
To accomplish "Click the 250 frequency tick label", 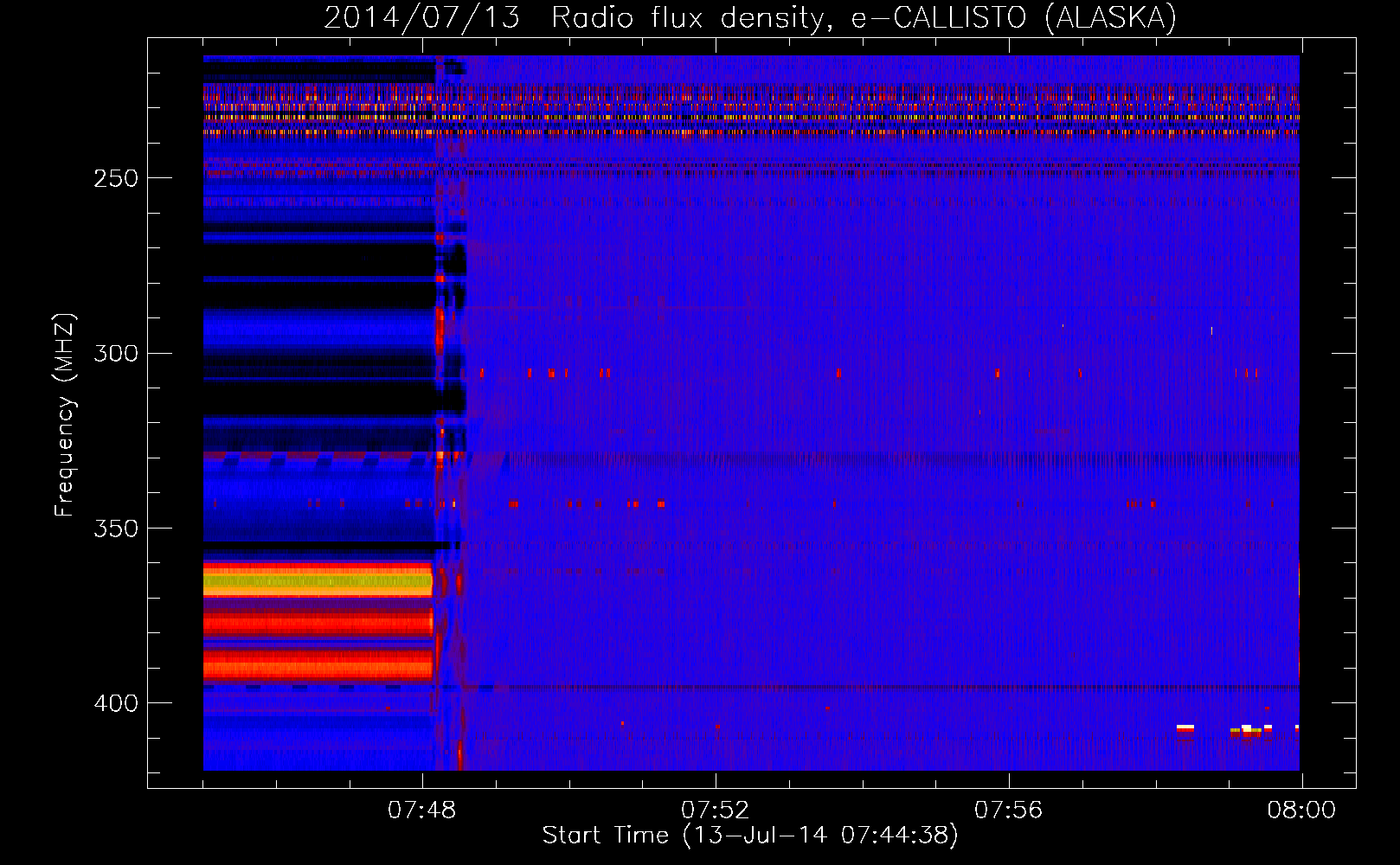I will click(x=116, y=178).
